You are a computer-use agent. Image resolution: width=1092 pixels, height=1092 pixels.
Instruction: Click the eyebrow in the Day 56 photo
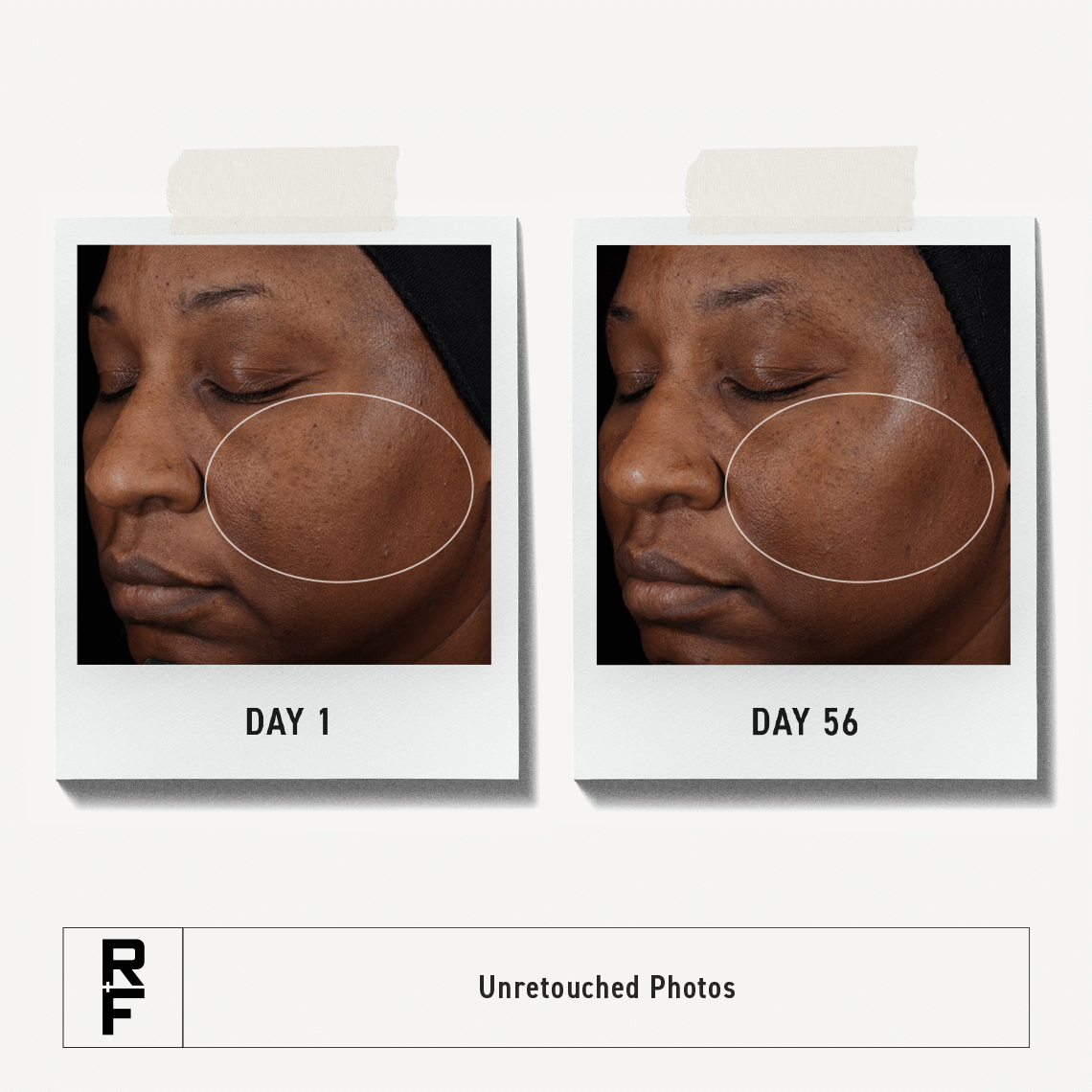743,294
